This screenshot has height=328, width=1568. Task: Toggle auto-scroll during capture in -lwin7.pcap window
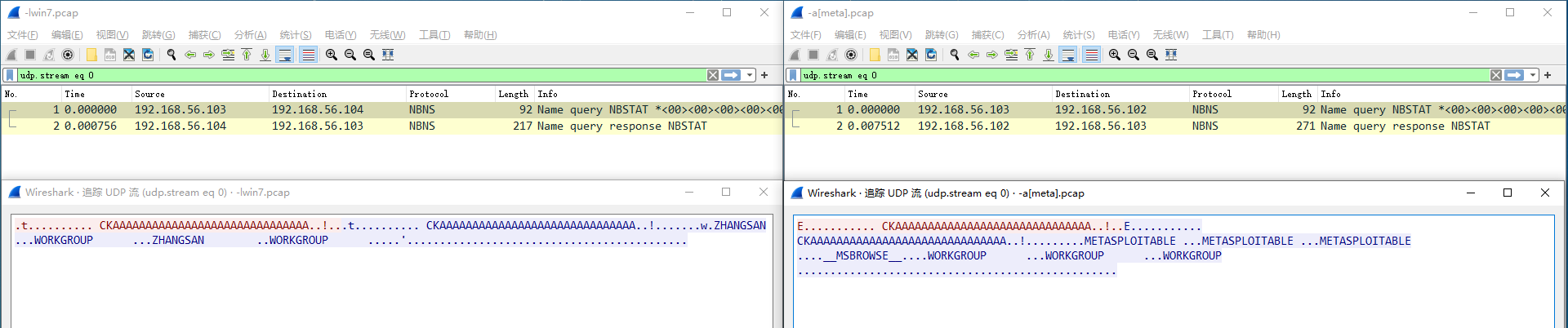pos(285,55)
